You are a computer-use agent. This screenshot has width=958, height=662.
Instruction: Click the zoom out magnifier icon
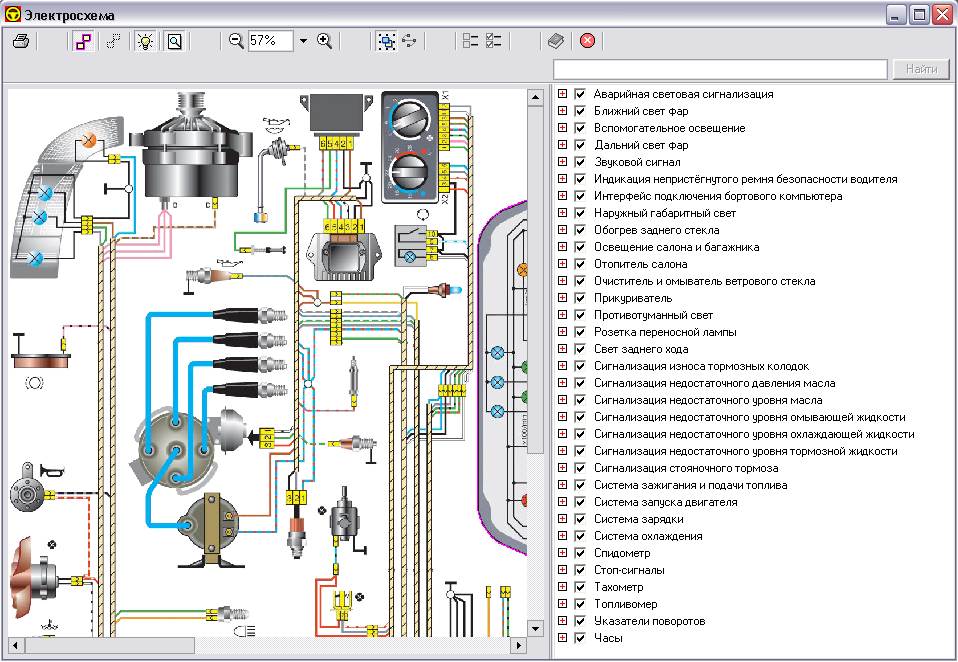[236, 41]
